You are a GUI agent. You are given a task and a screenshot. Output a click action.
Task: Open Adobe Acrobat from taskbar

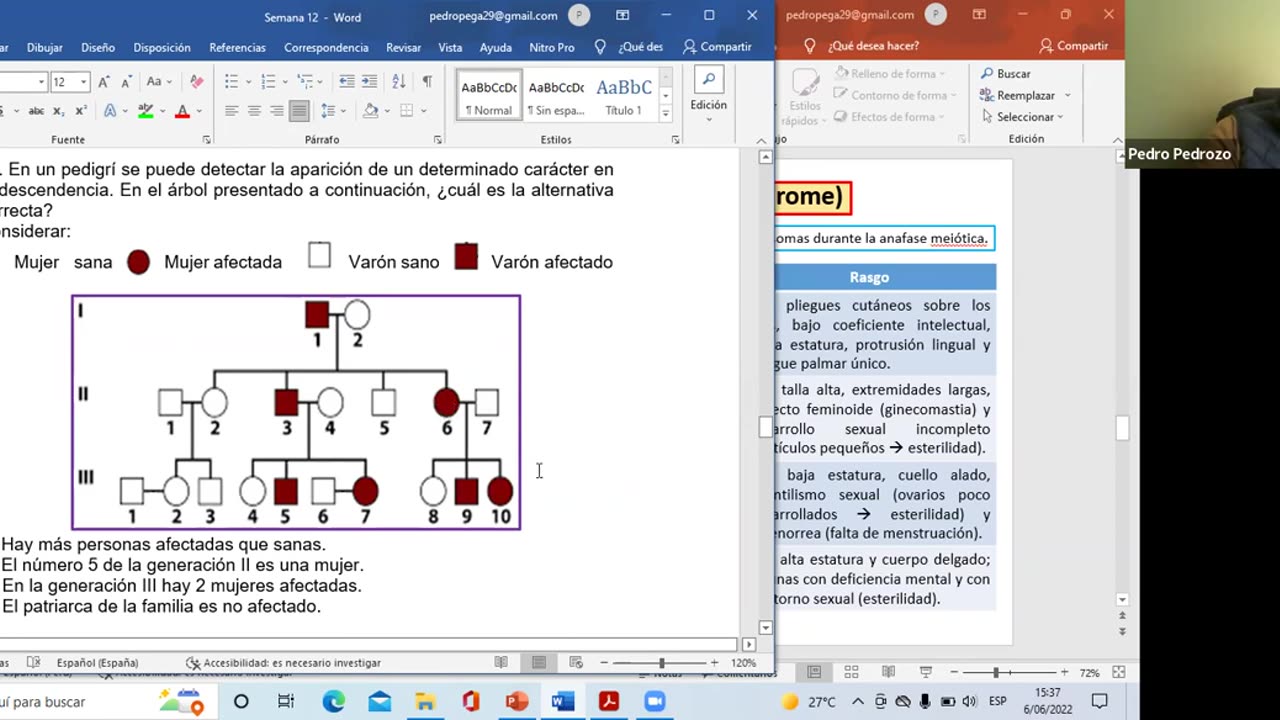tap(609, 701)
